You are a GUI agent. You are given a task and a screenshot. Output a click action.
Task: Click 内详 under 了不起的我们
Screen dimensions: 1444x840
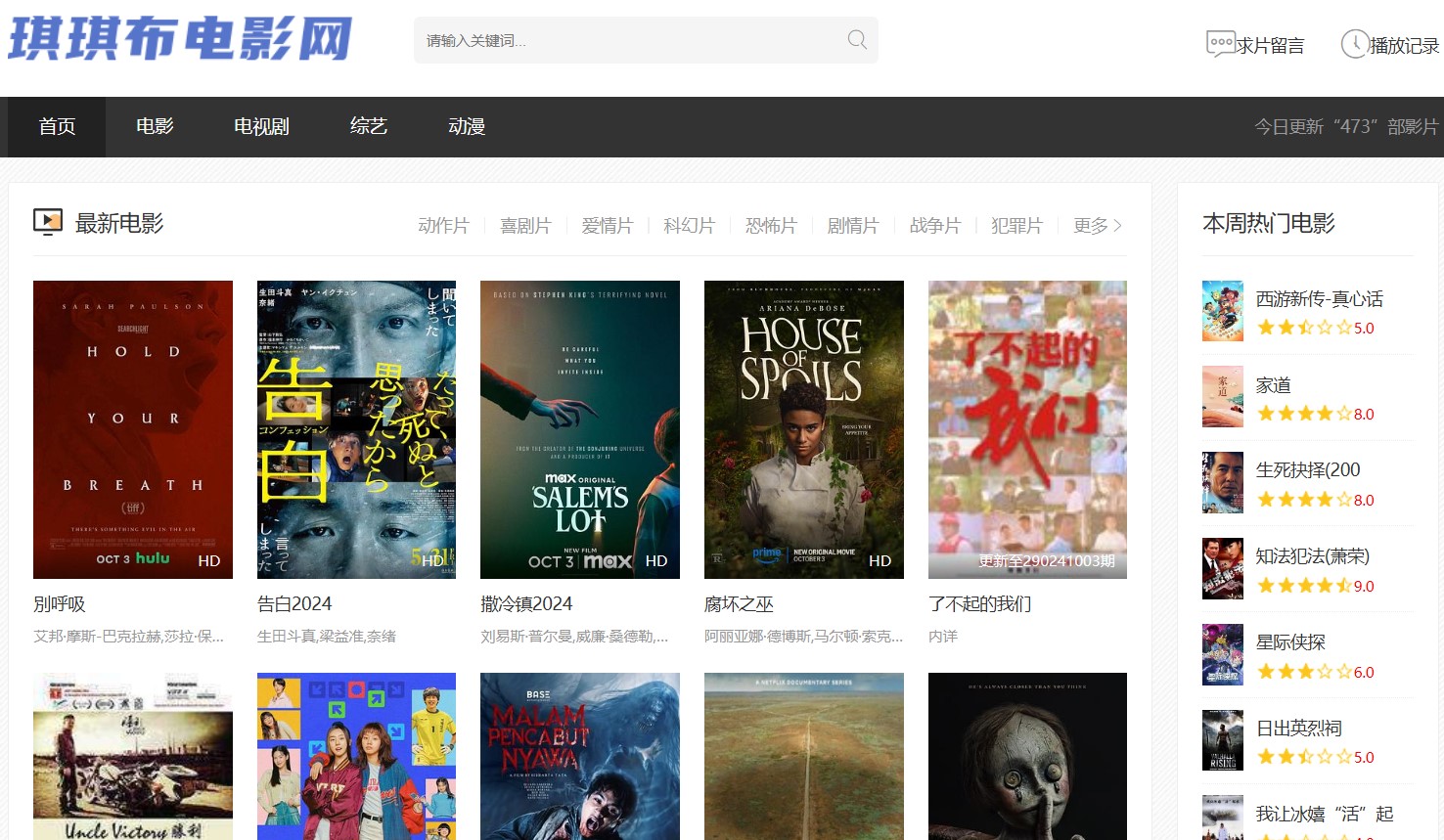point(943,637)
